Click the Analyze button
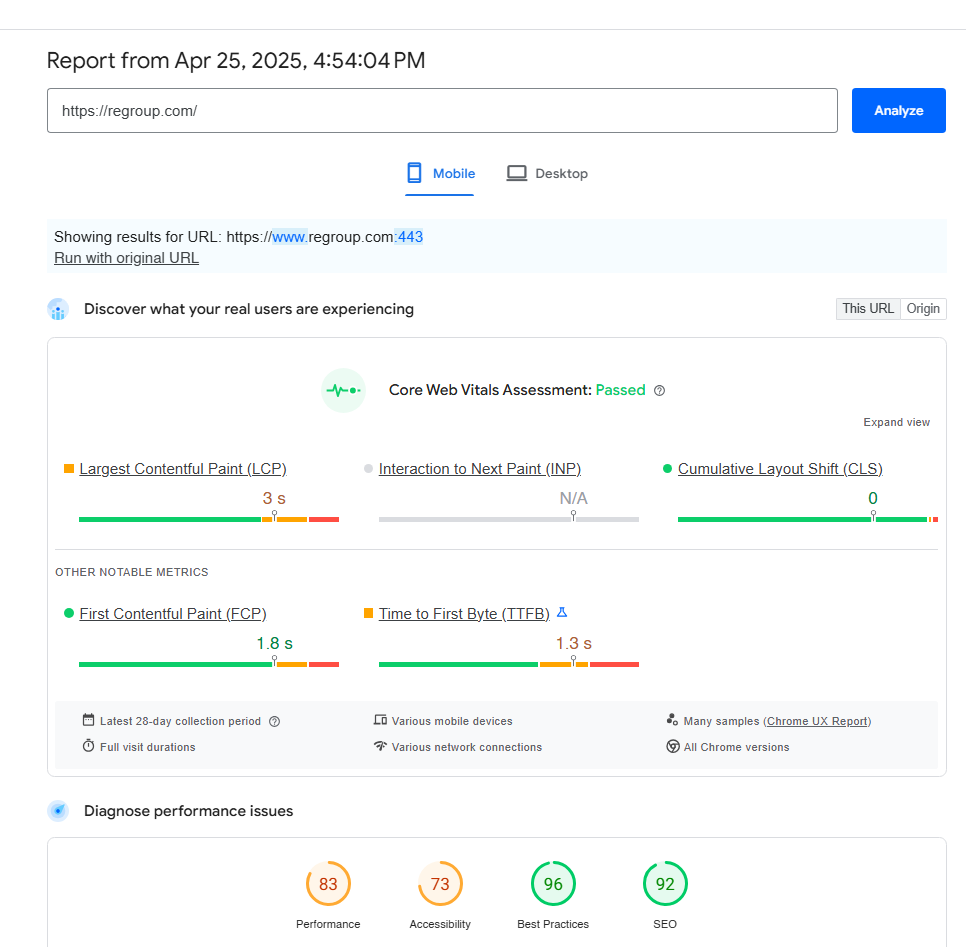The image size is (966, 947). click(898, 110)
